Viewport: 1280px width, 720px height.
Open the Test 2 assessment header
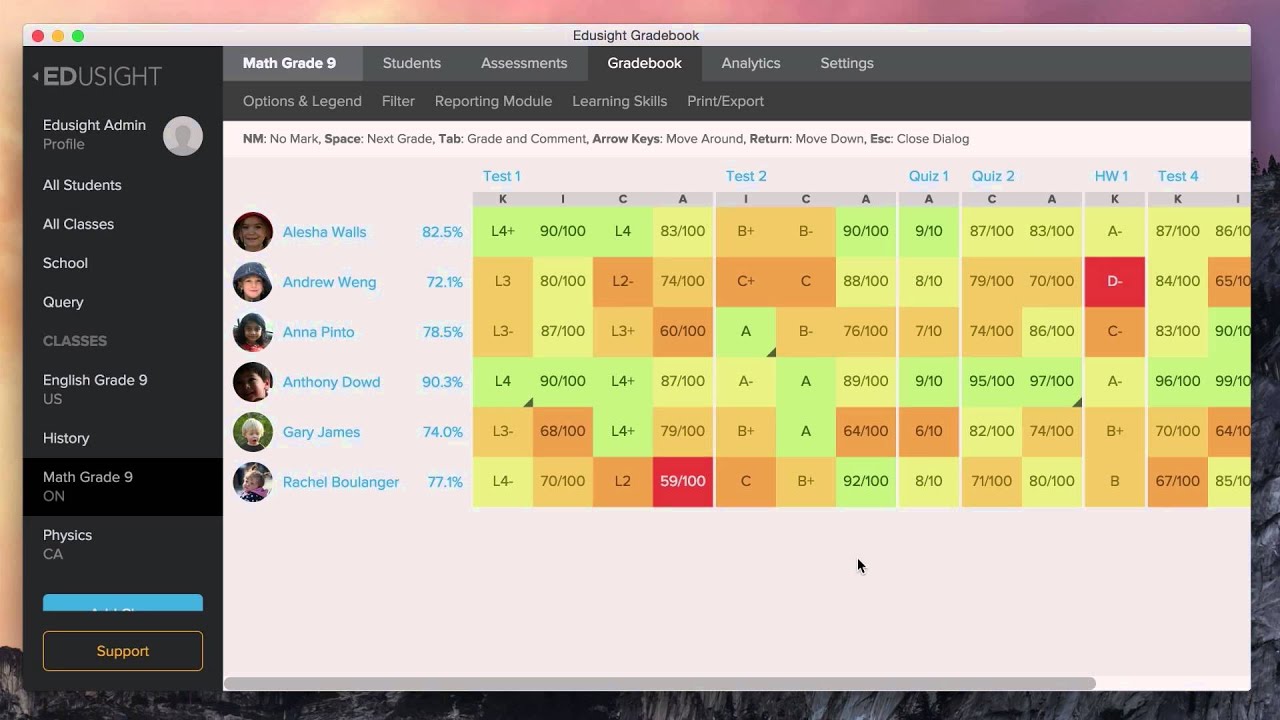pyautogui.click(x=746, y=176)
